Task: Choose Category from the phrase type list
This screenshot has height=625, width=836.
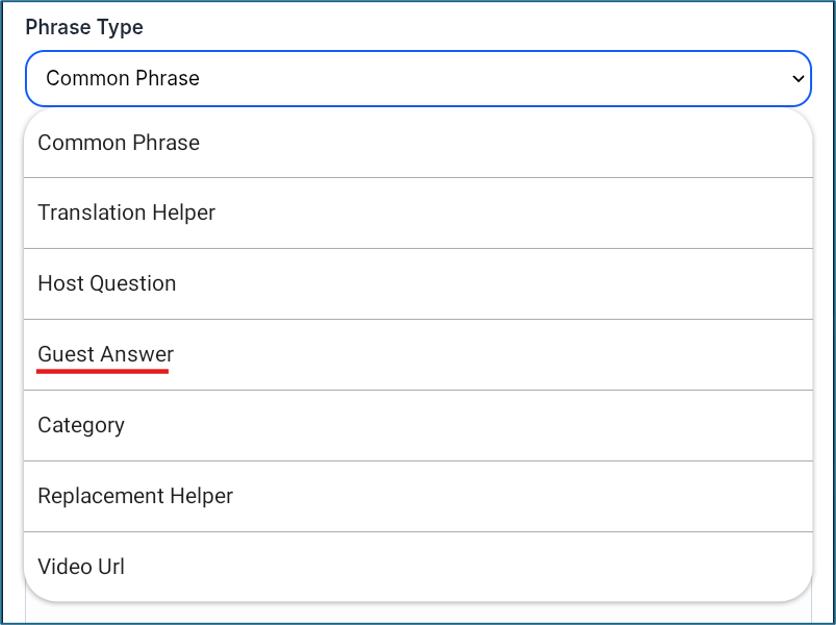Action: [418, 426]
